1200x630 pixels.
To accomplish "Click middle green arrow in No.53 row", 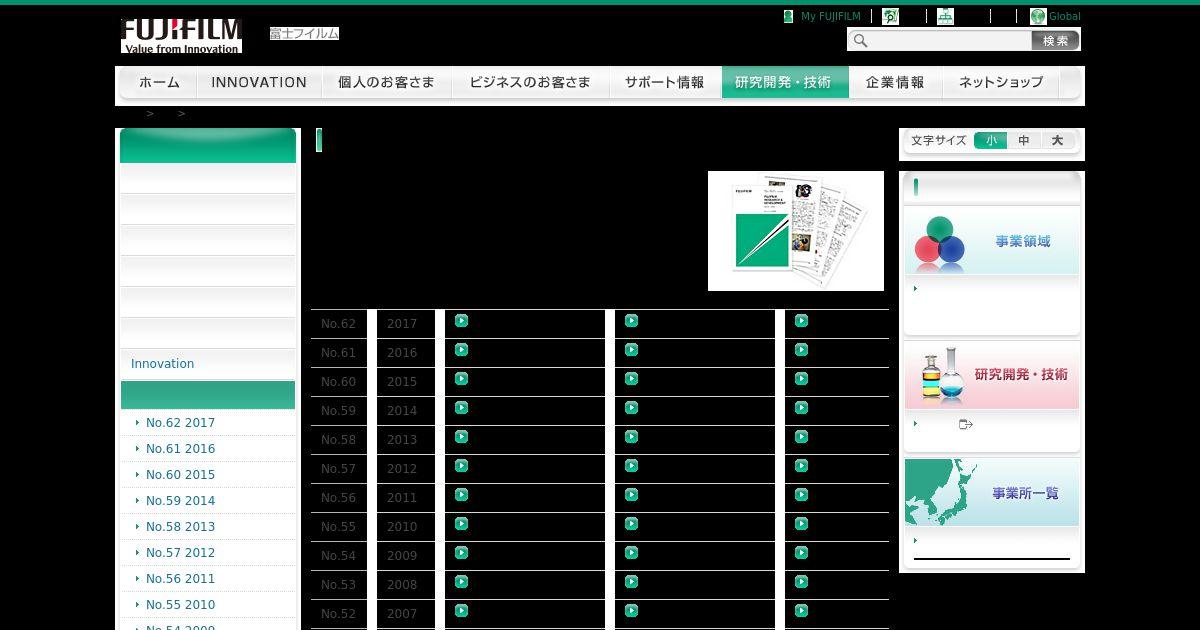I will (631, 582).
